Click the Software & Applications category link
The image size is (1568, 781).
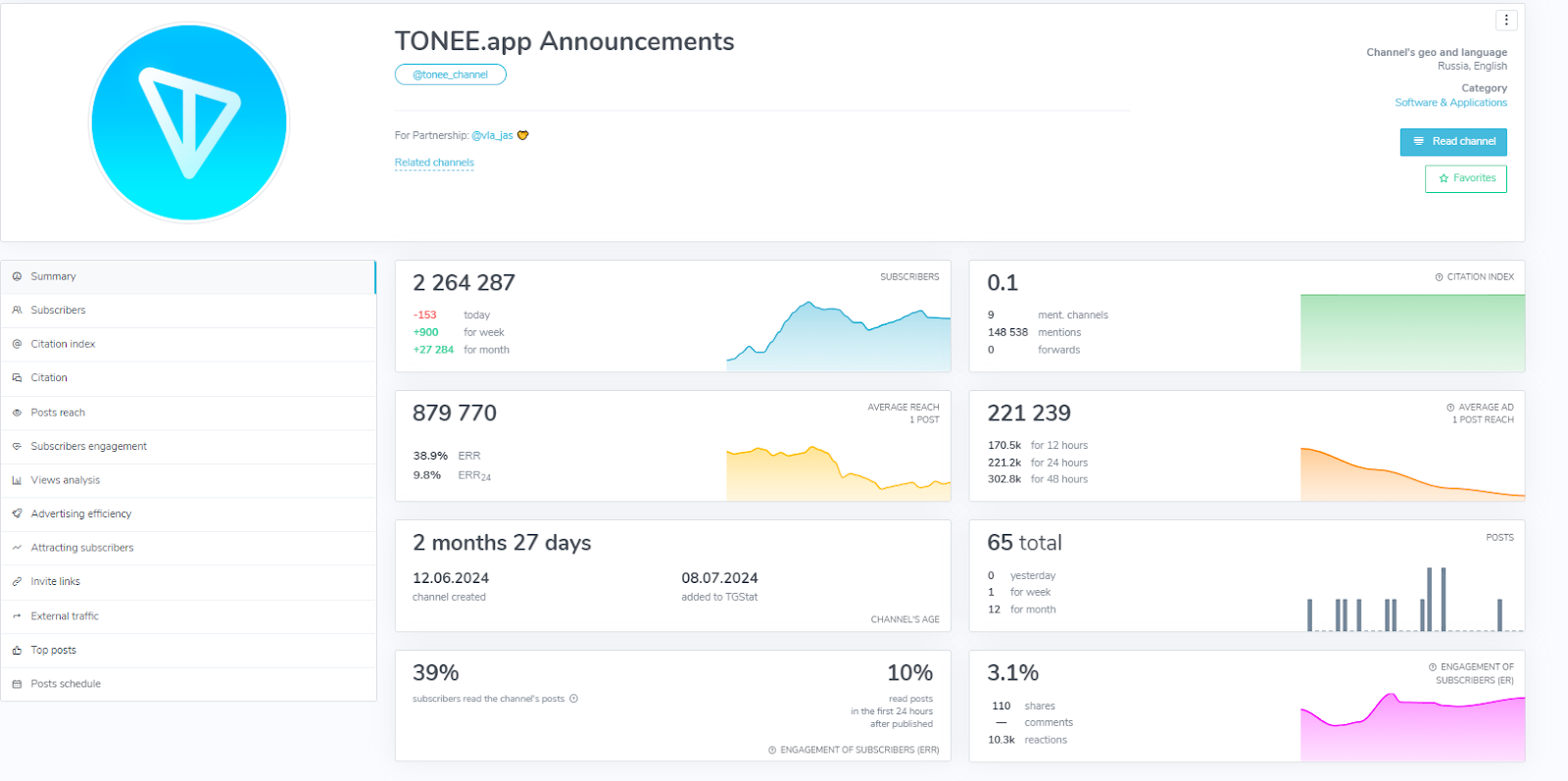1450,103
